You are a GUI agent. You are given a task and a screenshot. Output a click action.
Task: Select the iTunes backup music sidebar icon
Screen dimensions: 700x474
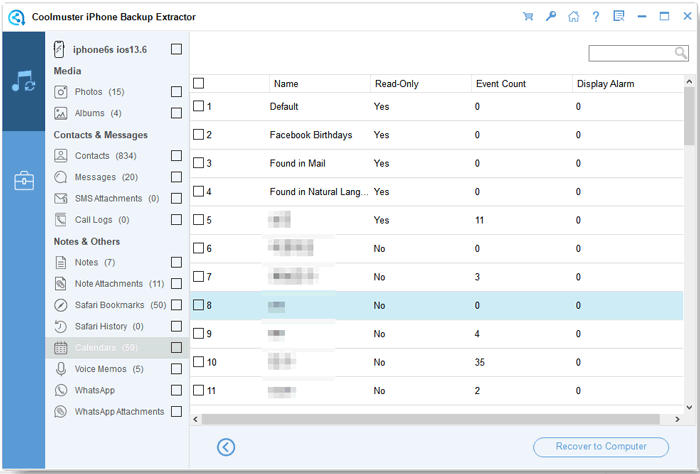24,81
